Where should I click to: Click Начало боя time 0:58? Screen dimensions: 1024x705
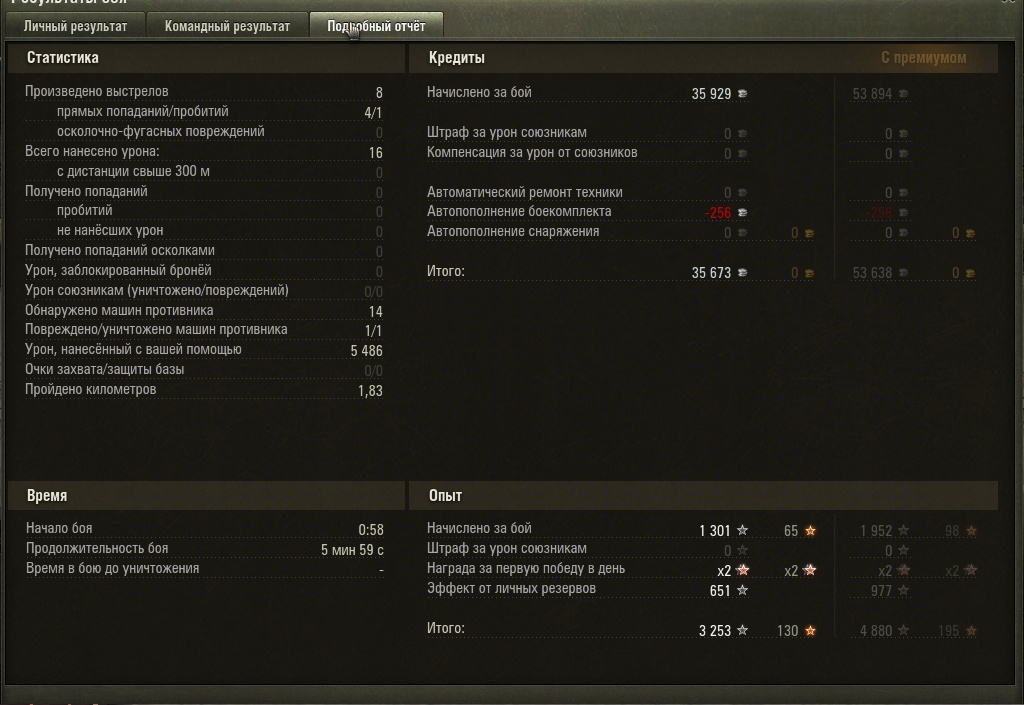click(x=371, y=529)
